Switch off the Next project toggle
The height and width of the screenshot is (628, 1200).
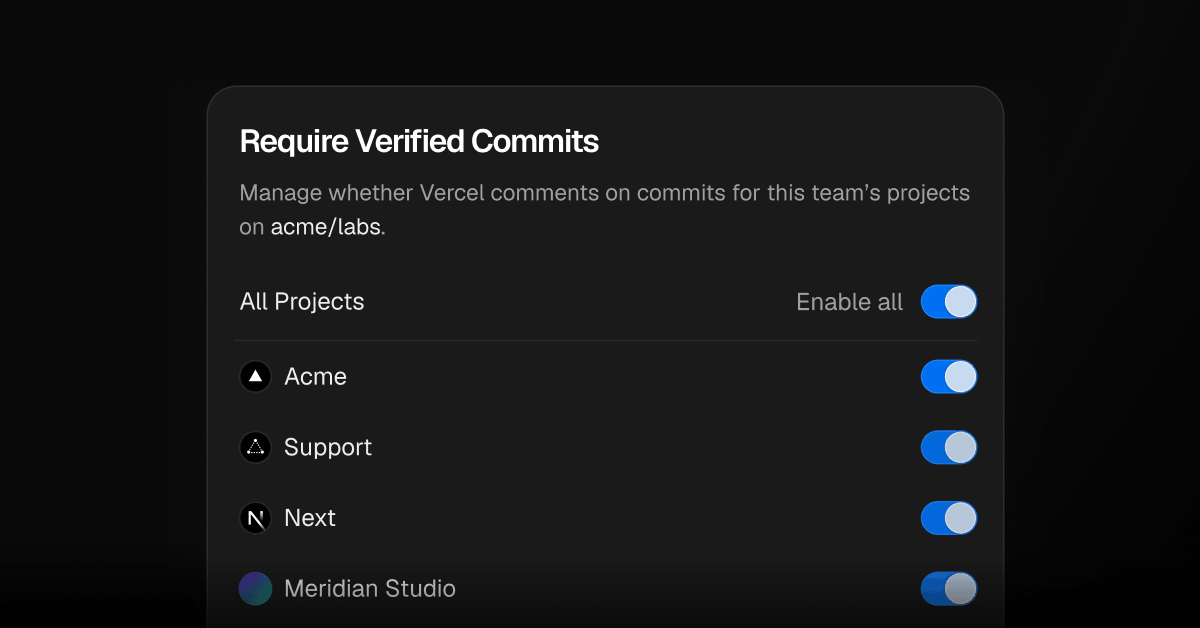point(949,518)
